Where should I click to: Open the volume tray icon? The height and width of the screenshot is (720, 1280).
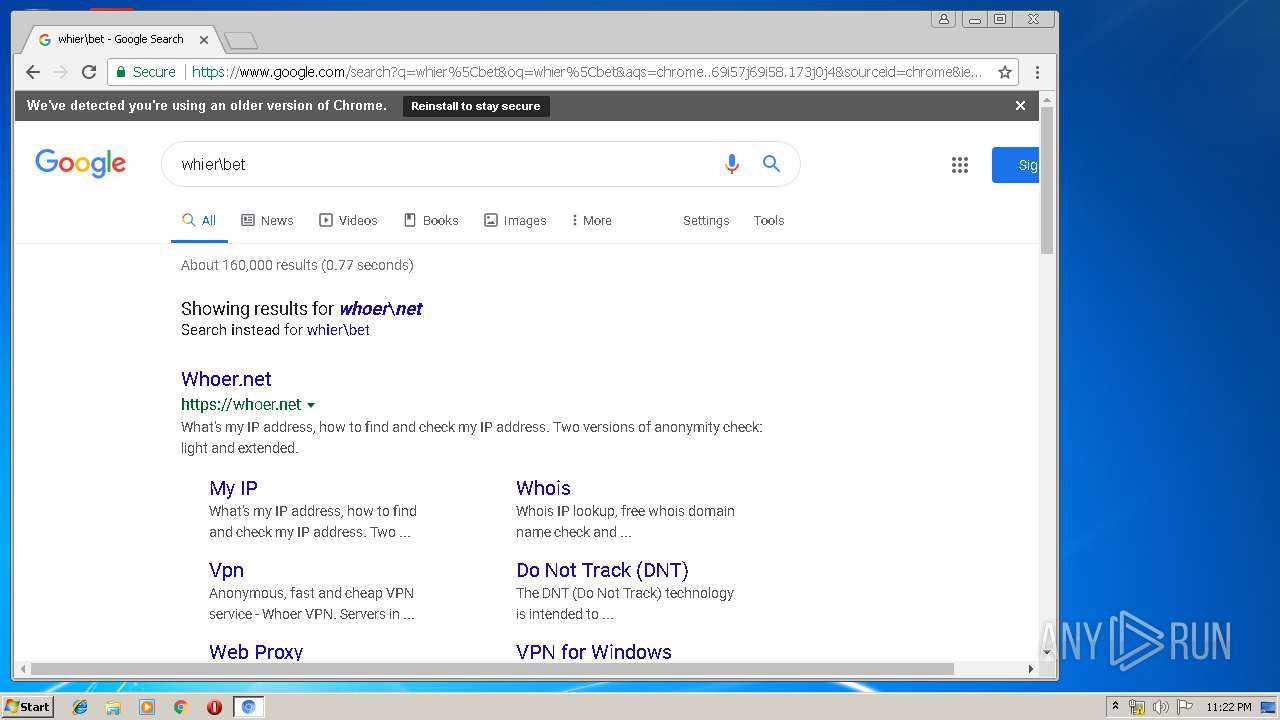coord(1161,707)
